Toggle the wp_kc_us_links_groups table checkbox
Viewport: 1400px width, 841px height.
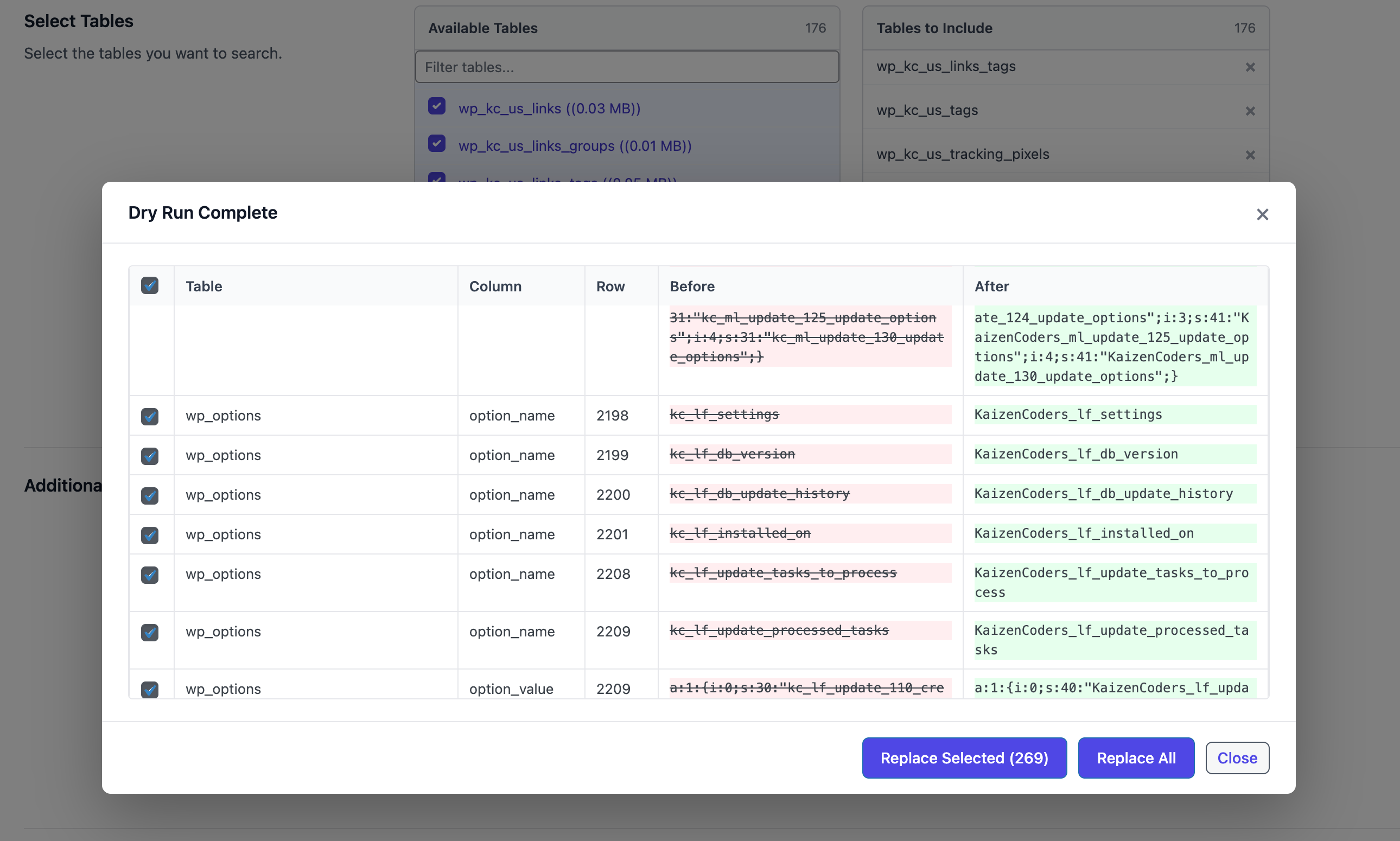click(x=436, y=143)
